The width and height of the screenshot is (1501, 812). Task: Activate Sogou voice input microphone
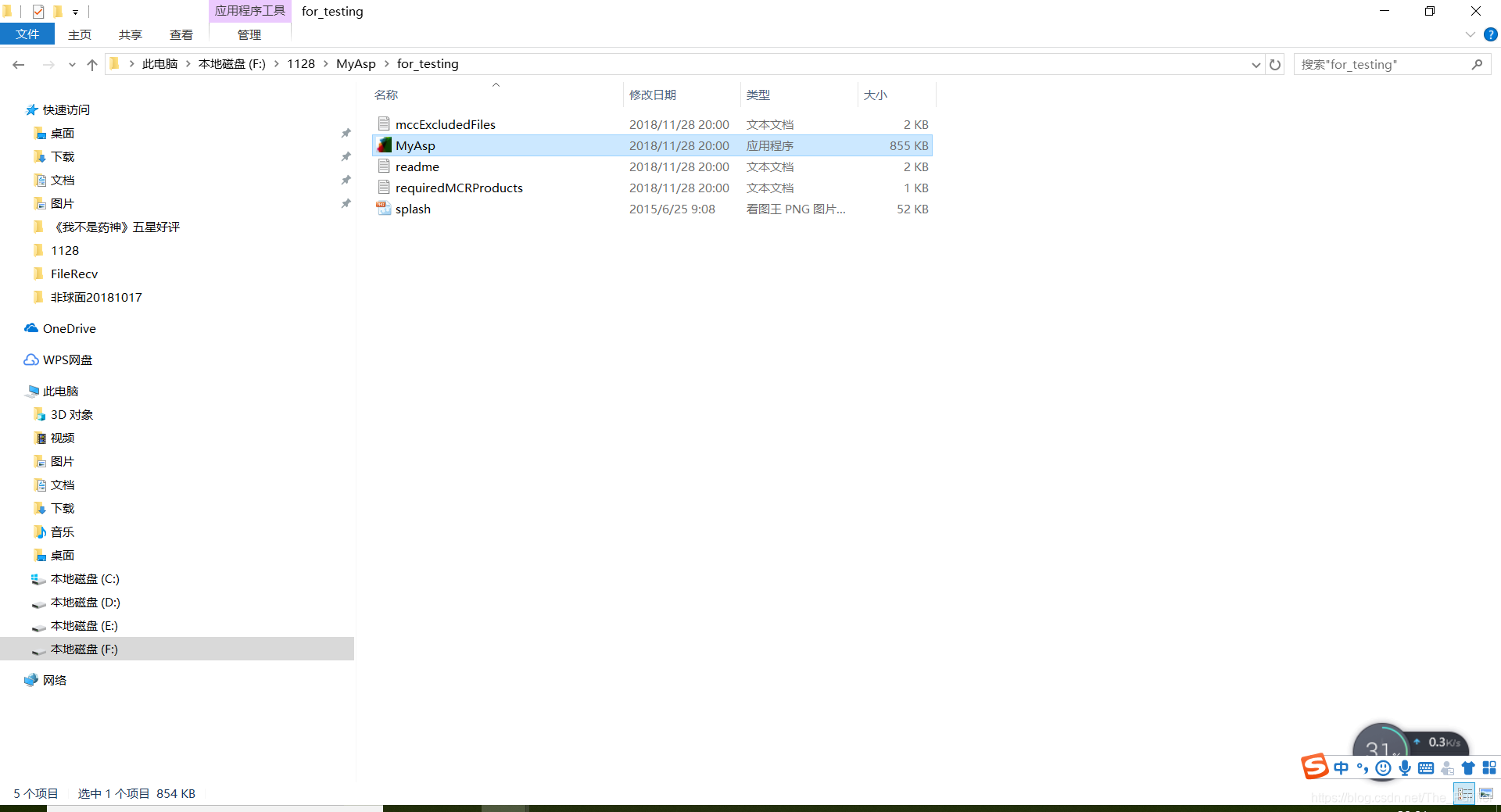(x=1405, y=768)
